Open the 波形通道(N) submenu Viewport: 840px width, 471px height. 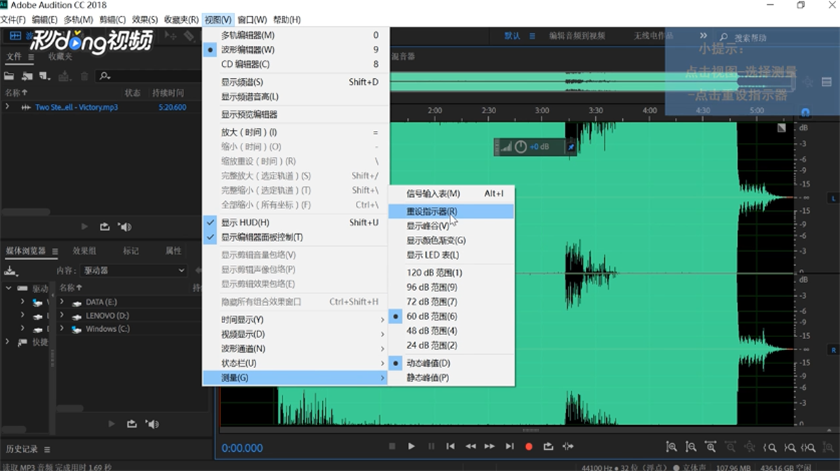pos(295,348)
